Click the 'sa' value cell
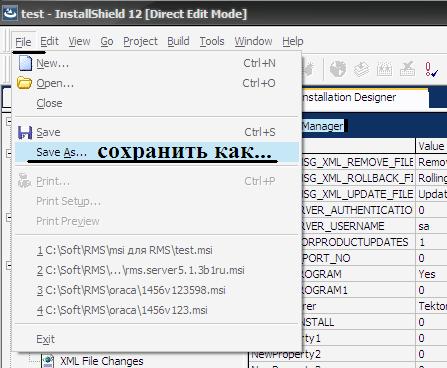The width and height of the screenshot is (447, 368). click(x=431, y=226)
